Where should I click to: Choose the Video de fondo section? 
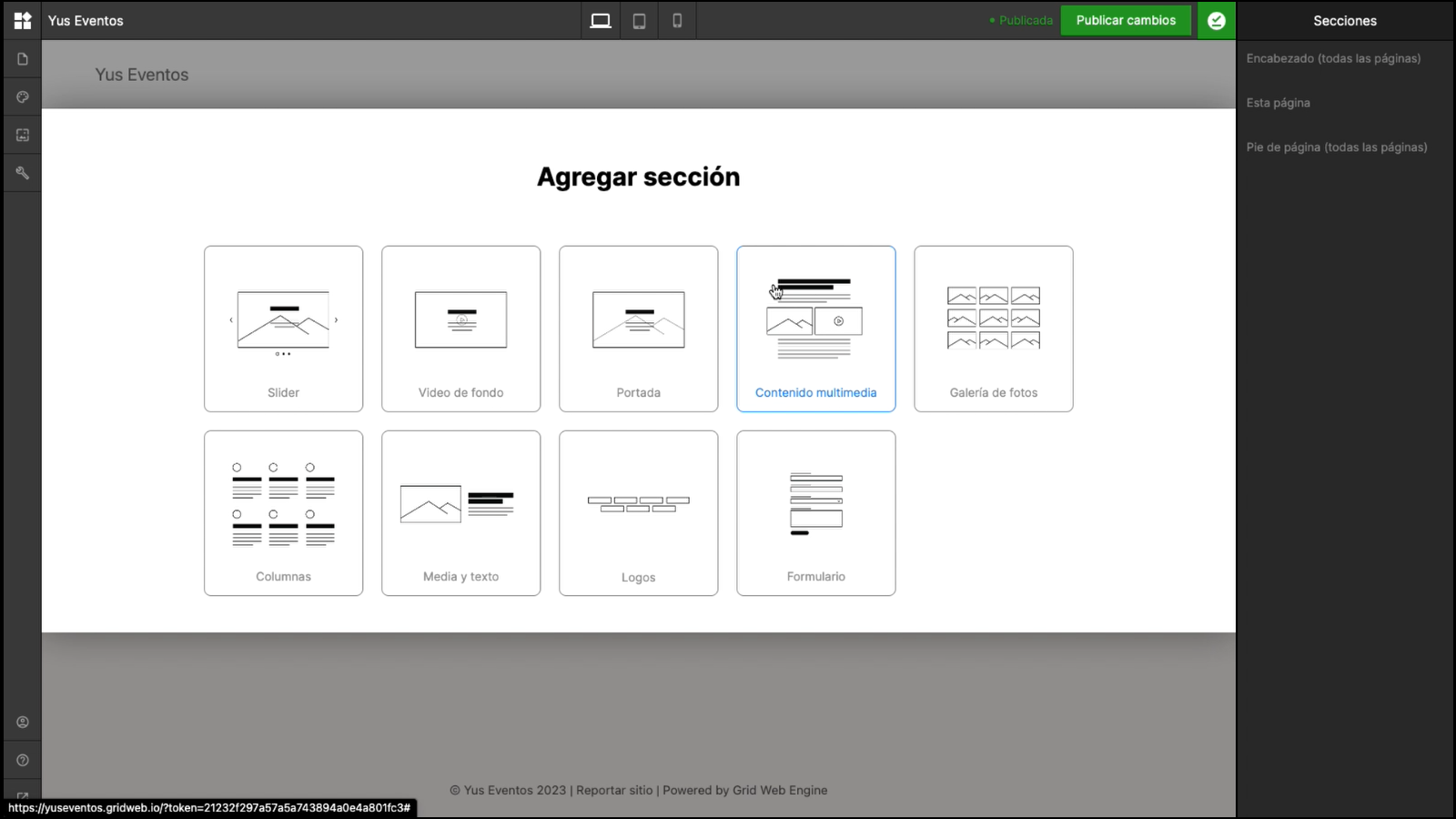coord(460,329)
